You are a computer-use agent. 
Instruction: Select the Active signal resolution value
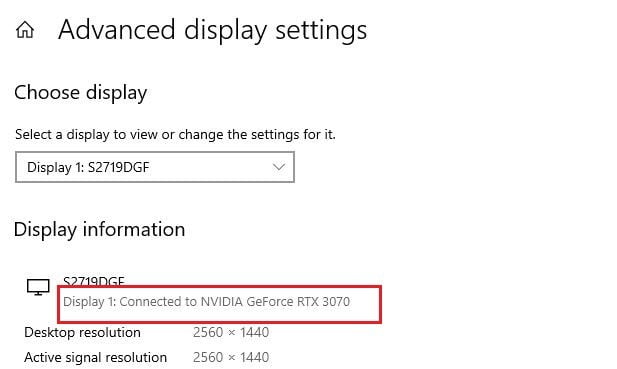tap(231, 358)
